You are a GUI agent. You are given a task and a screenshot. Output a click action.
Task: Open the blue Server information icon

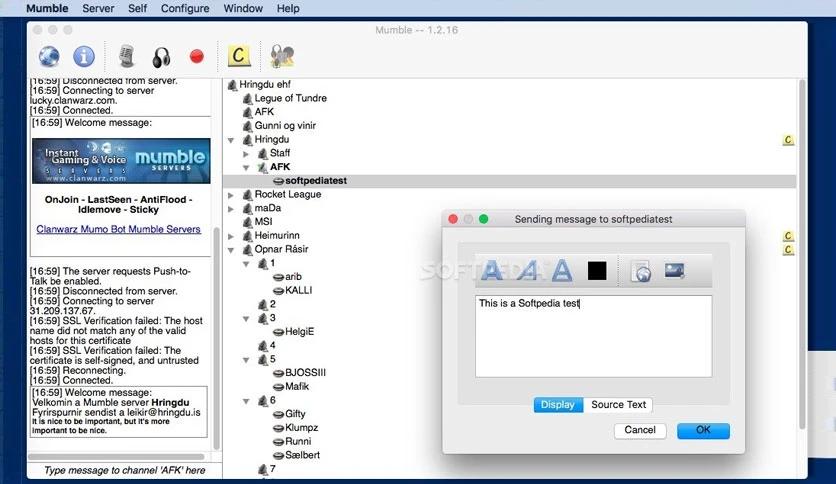84,56
